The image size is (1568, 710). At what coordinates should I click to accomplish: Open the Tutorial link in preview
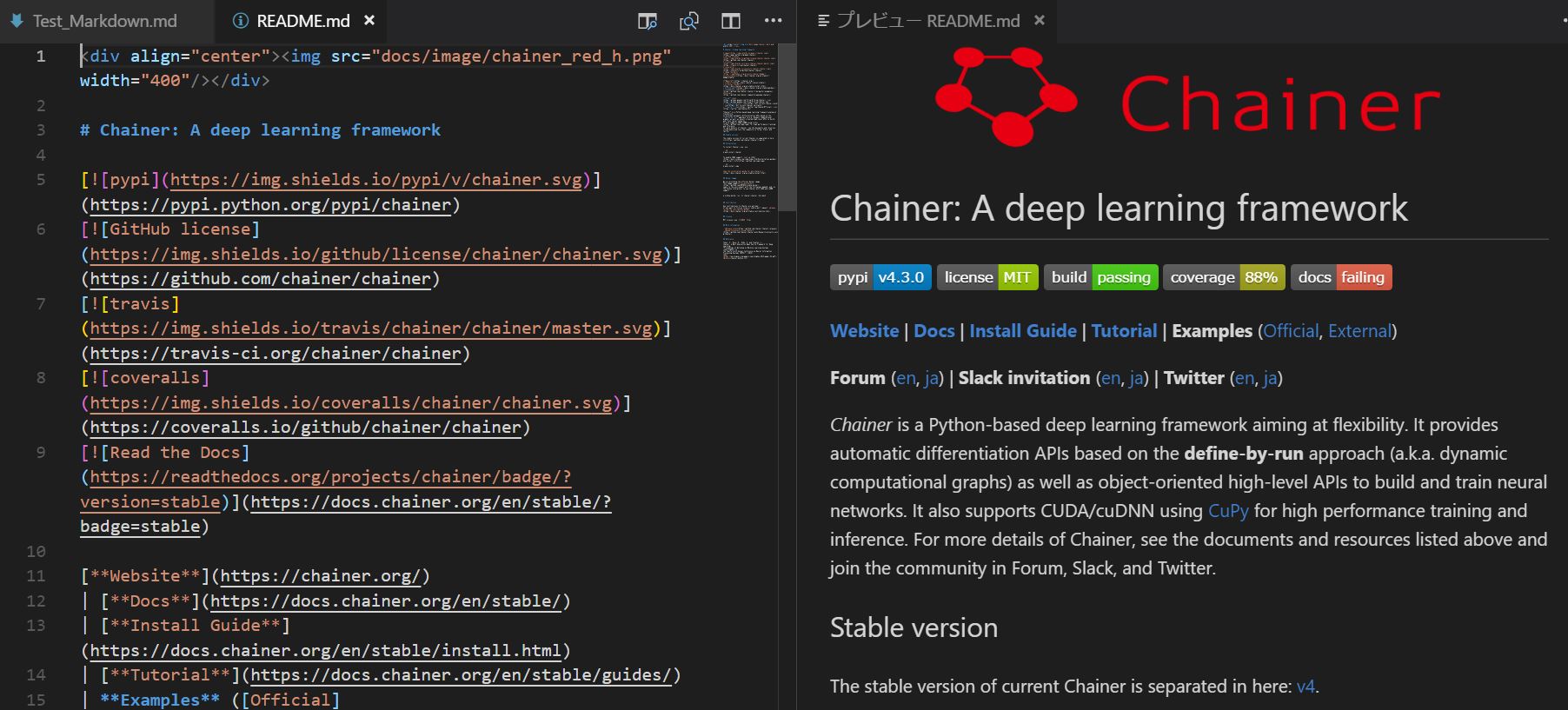click(x=1125, y=331)
